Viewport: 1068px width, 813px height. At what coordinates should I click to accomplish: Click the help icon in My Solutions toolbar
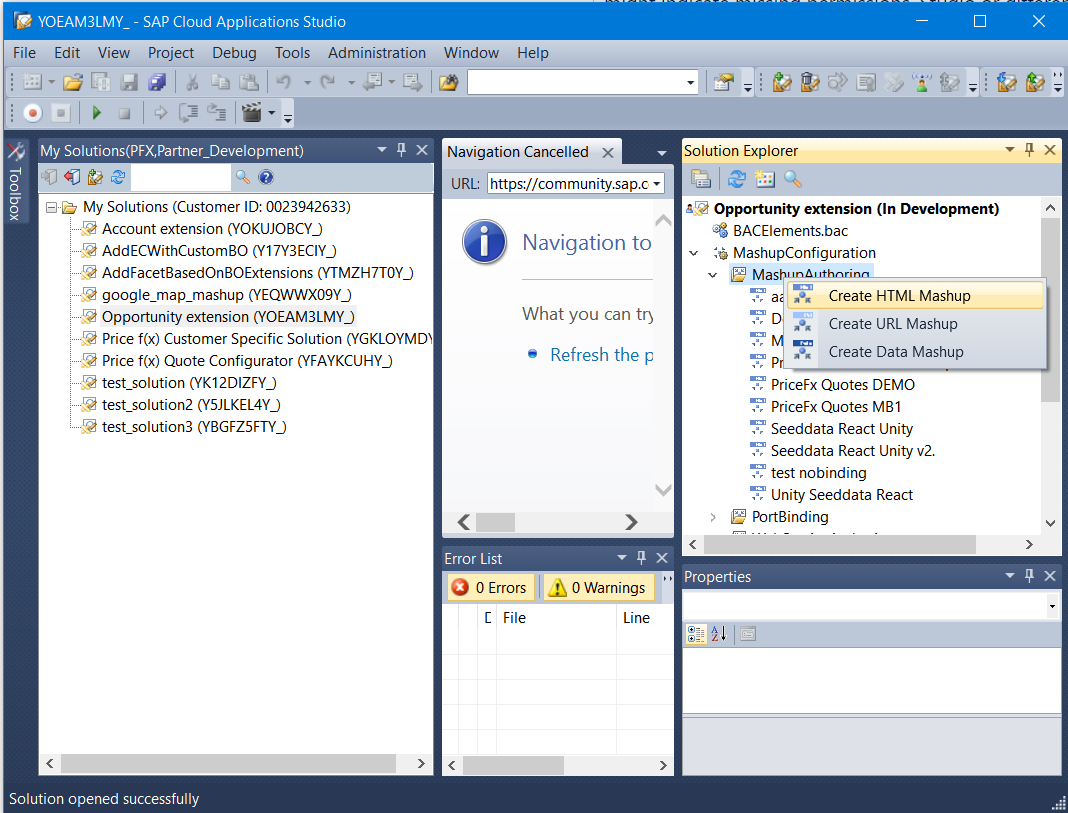click(266, 177)
